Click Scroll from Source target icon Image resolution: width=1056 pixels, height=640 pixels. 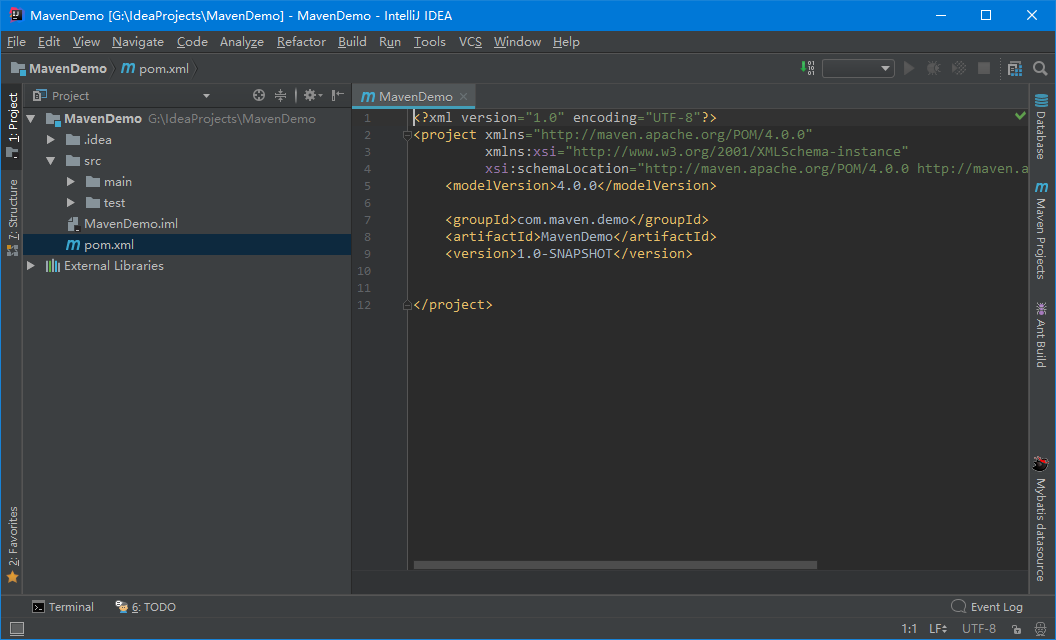259,95
